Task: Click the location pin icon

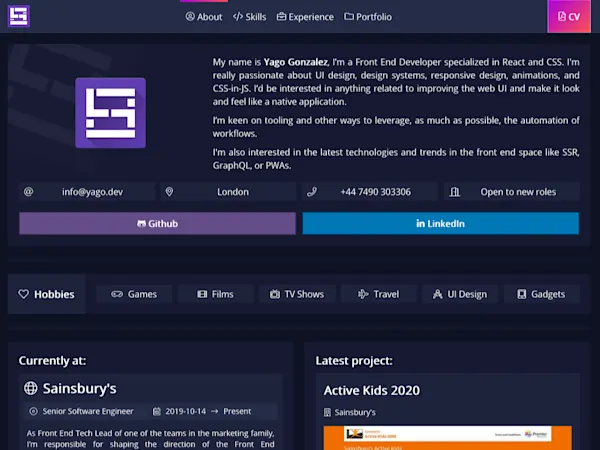Action: (x=169, y=192)
